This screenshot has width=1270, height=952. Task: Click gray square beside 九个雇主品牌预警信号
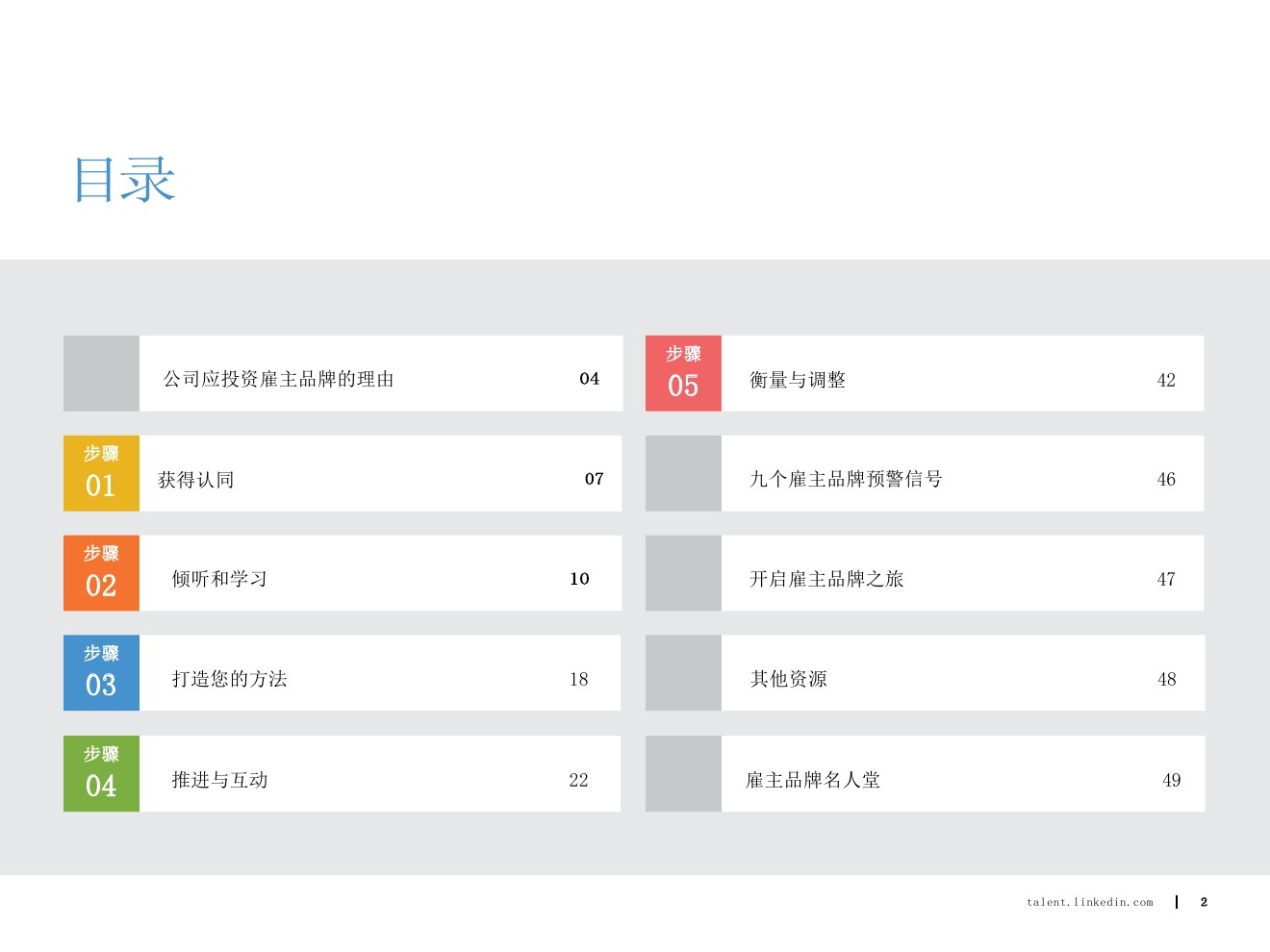pyautogui.click(x=683, y=473)
